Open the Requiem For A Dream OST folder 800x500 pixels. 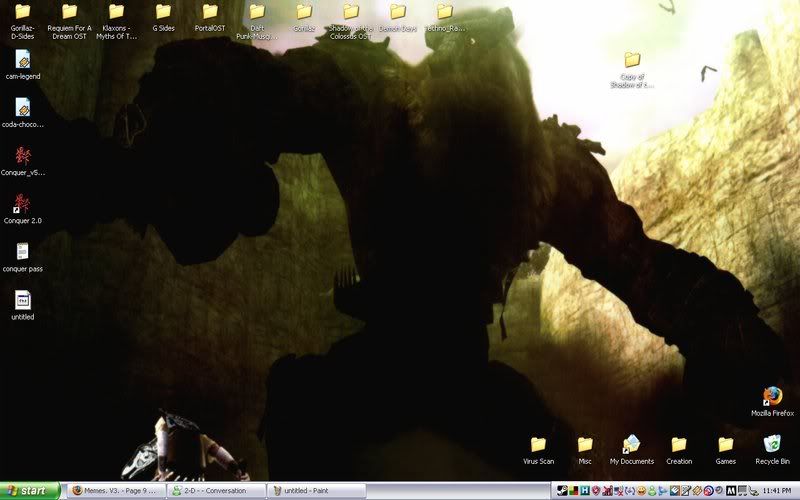[69, 21]
